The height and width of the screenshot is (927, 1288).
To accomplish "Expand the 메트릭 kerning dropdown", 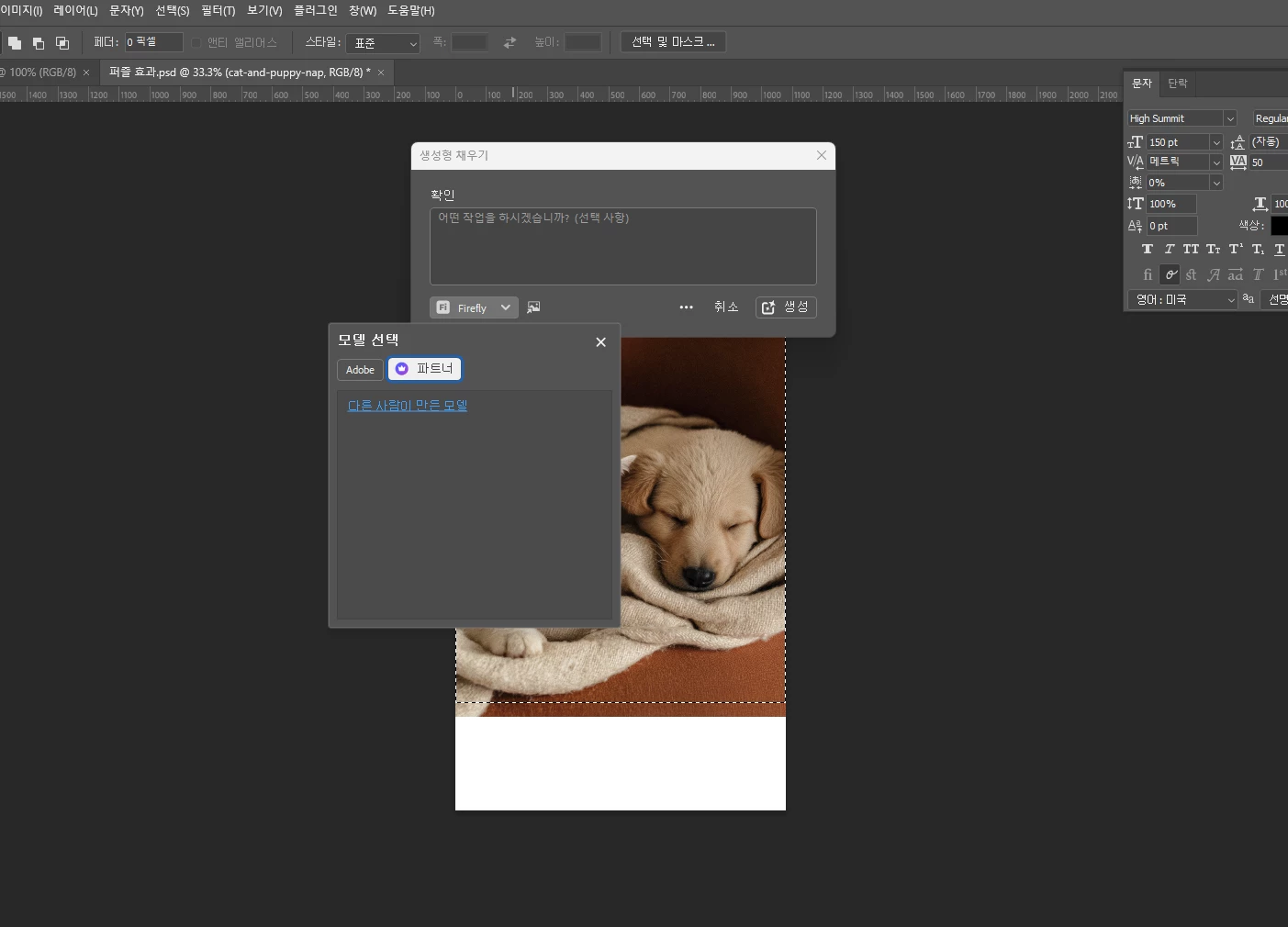I will tap(1216, 162).
